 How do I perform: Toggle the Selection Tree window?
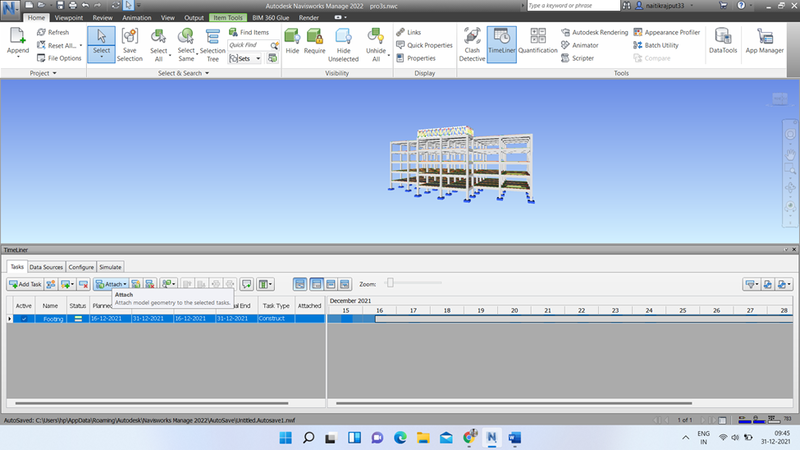(x=212, y=45)
